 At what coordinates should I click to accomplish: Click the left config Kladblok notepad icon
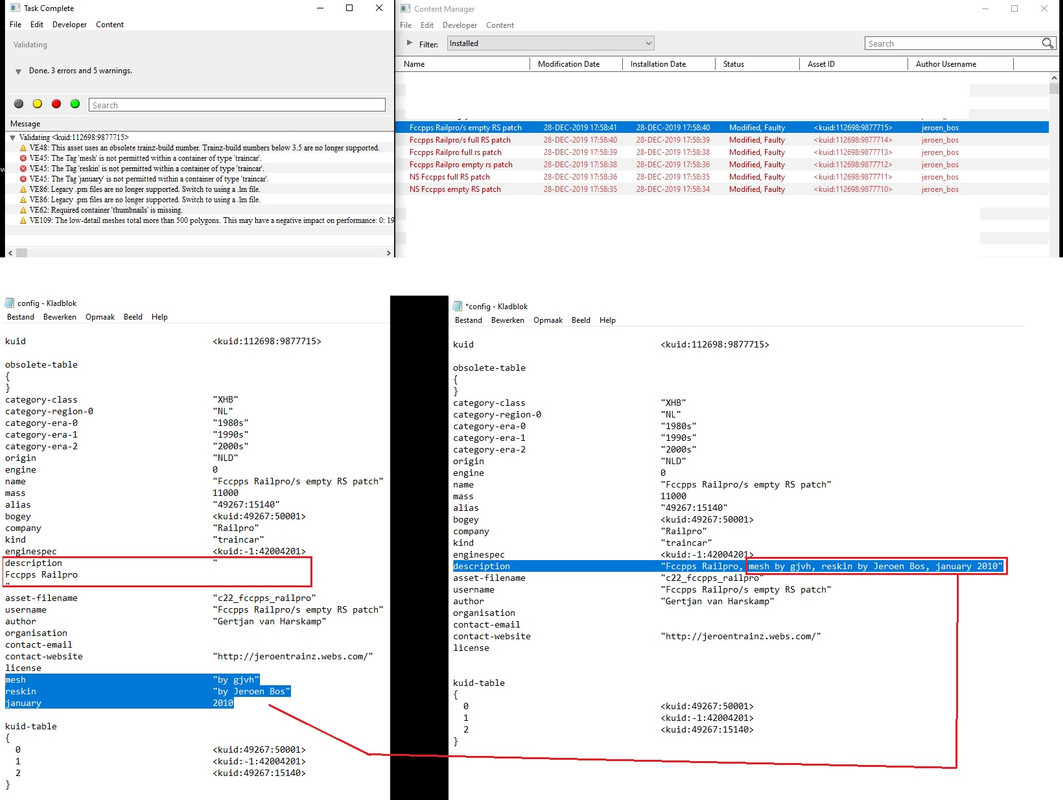(x=9, y=303)
